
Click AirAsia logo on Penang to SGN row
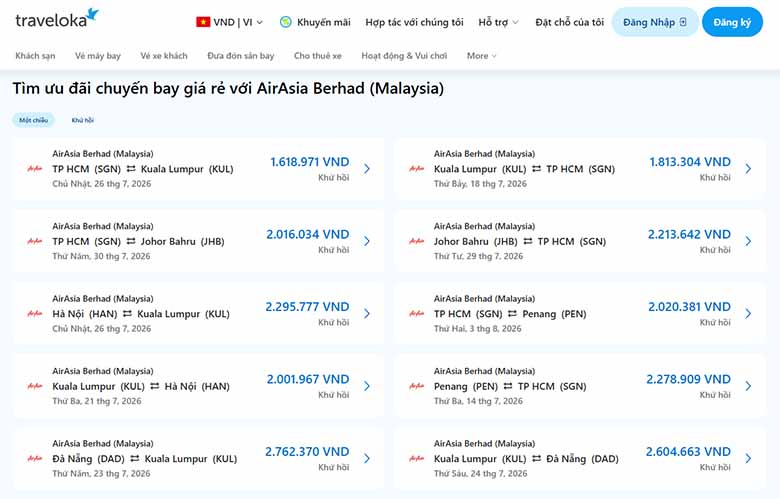(x=416, y=386)
